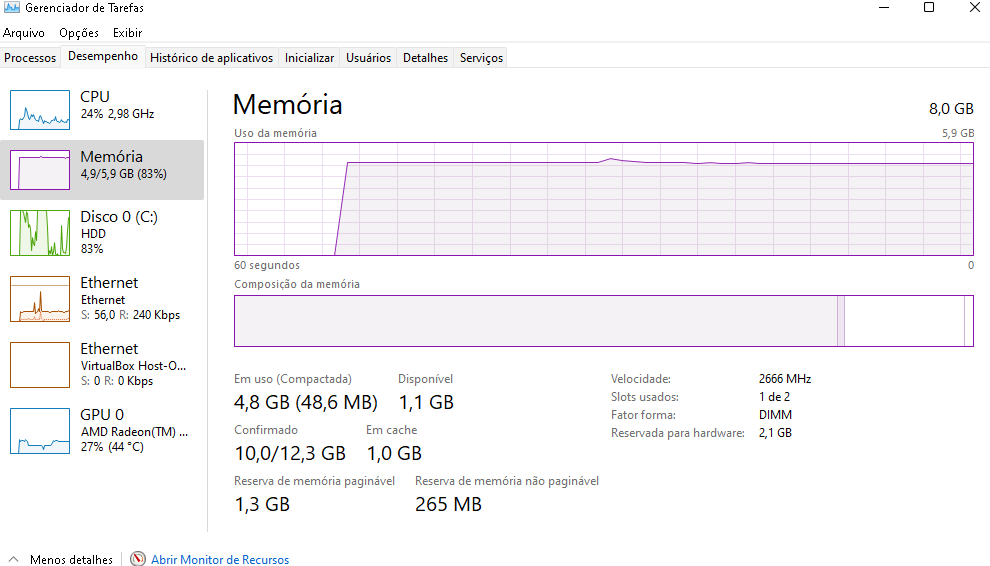Click the Task Manager title bar icon
990x566 pixels.
[11, 8]
